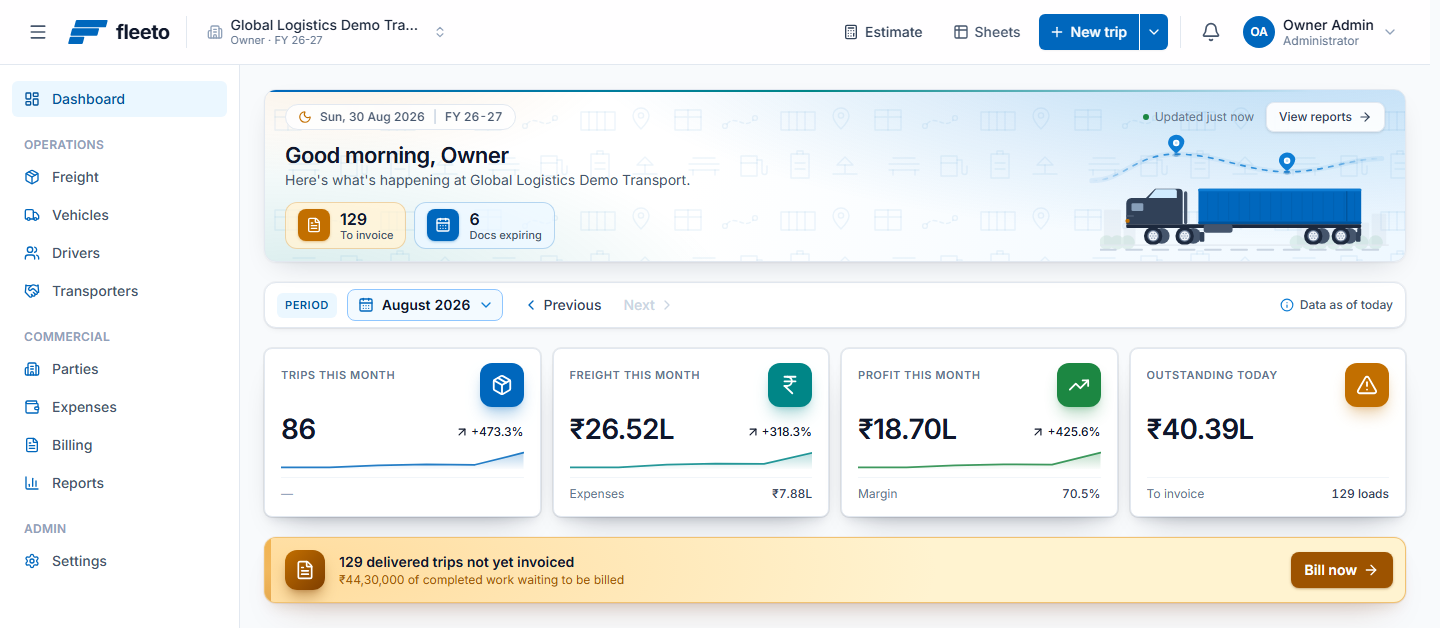Open Expenses in the sidebar
The width and height of the screenshot is (1440, 628).
coord(119,407)
